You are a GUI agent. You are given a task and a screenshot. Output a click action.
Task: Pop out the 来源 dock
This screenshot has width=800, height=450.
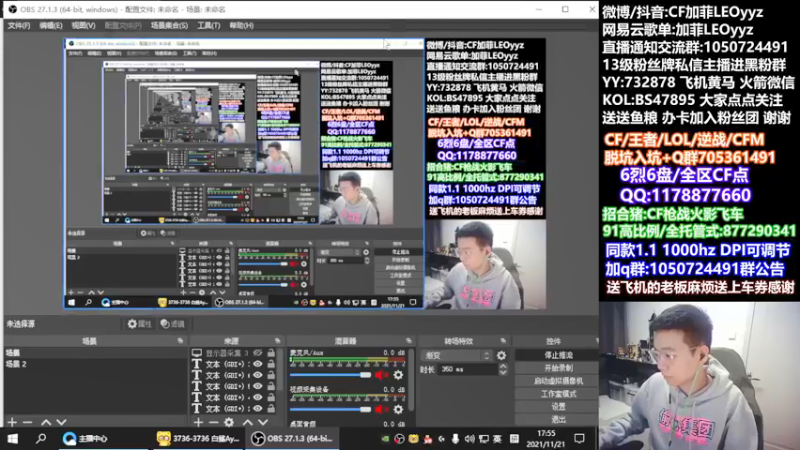[278, 341]
